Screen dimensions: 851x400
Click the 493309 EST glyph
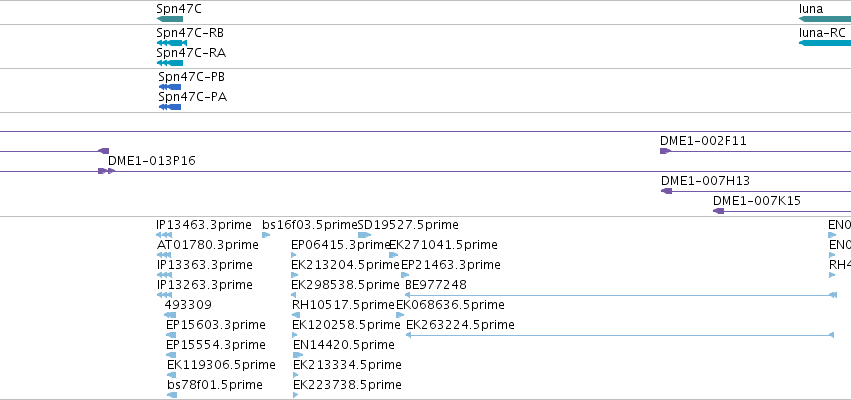click(x=170, y=315)
